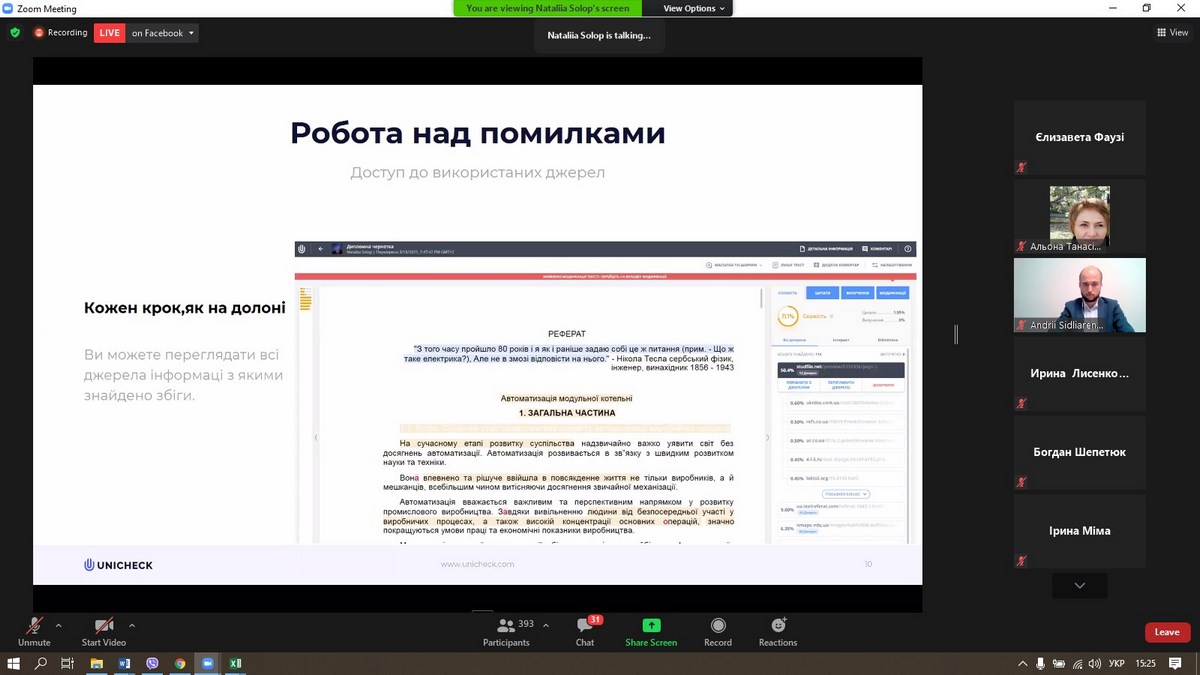Start Video camera

click(x=104, y=629)
